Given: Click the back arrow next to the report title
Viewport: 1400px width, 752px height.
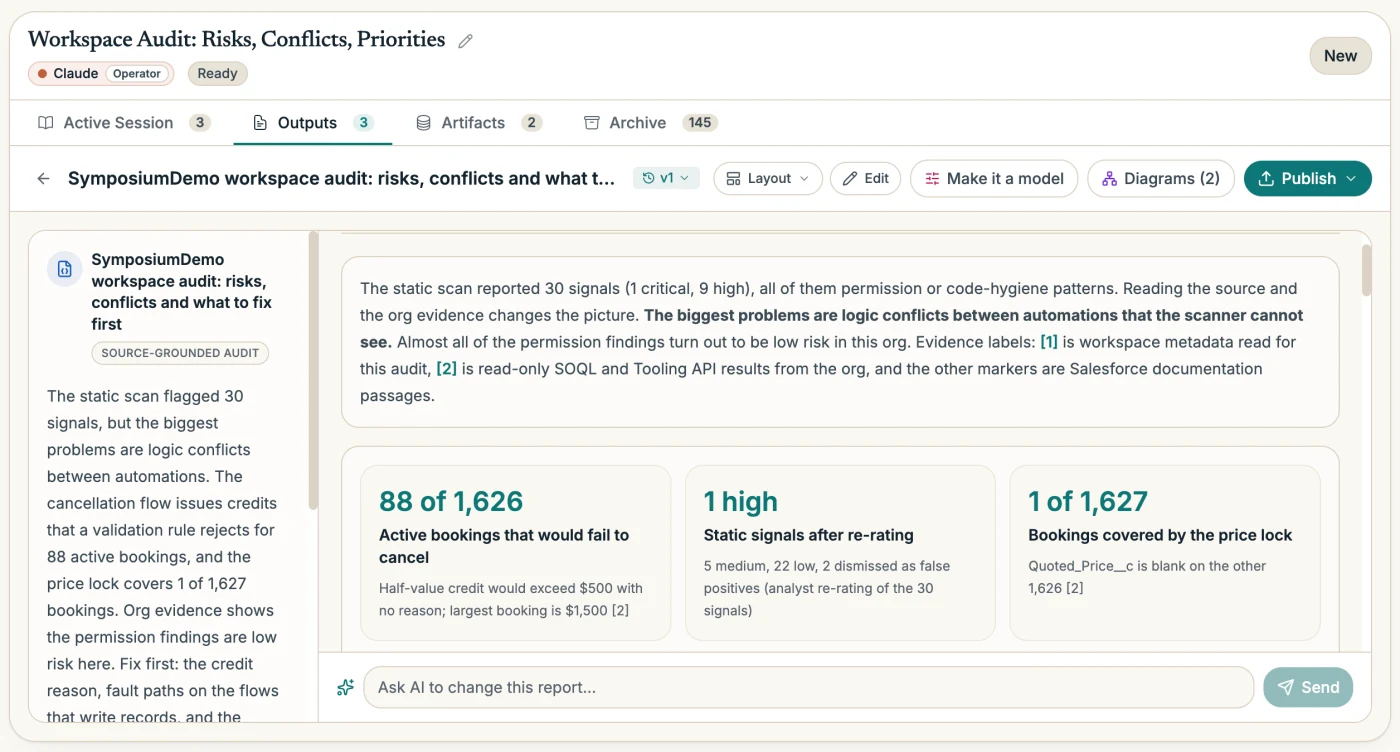Looking at the screenshot, I should coord(43,178).
